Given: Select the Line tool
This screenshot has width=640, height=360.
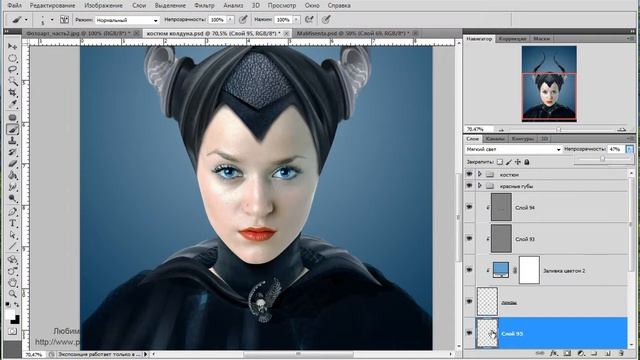Looking at the screenshot, I should pyautogui.click(x=13, y=247).
